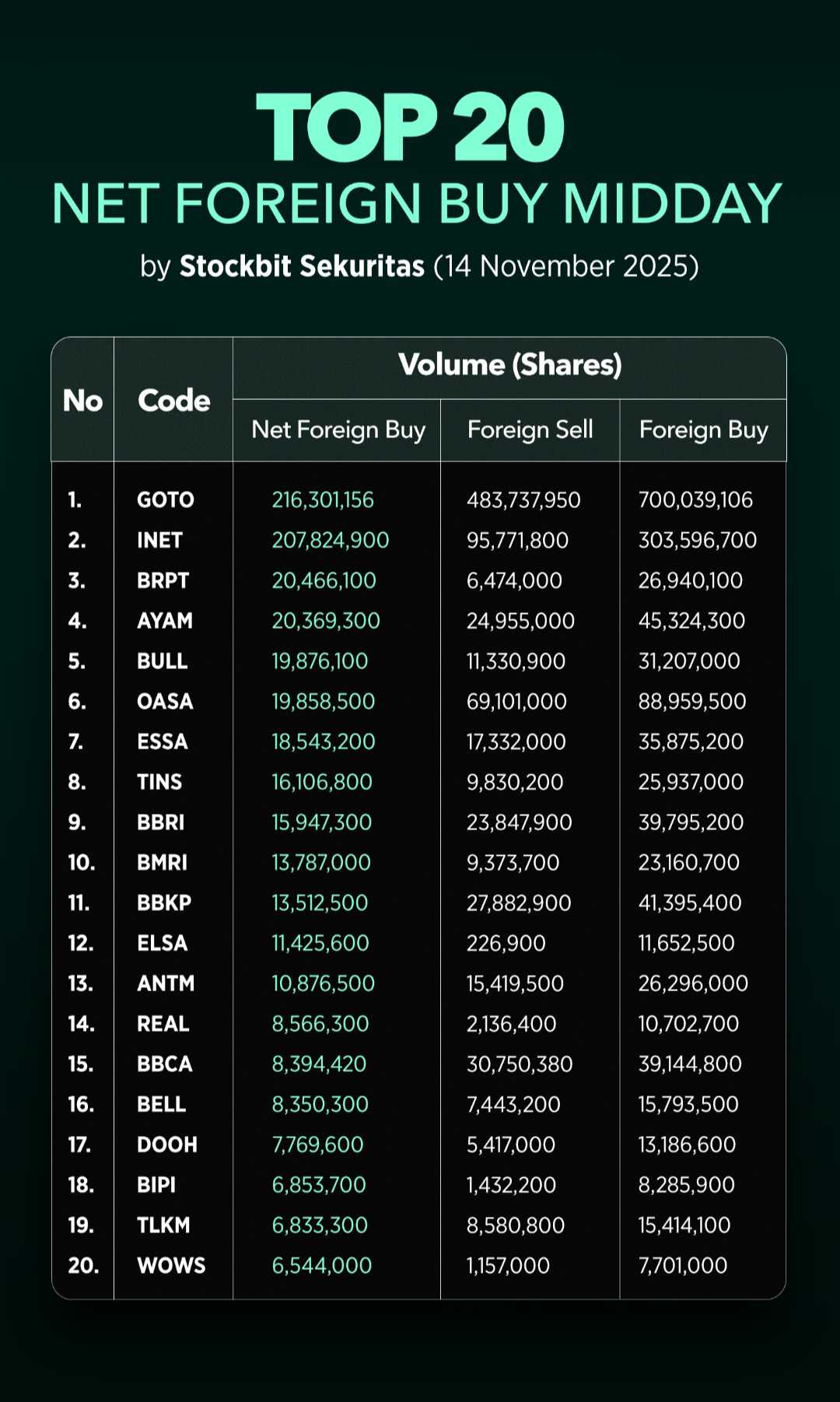Select the Foreign Sell column header
This screenshot has height=1402, width=840.
[x=530, y=429]
